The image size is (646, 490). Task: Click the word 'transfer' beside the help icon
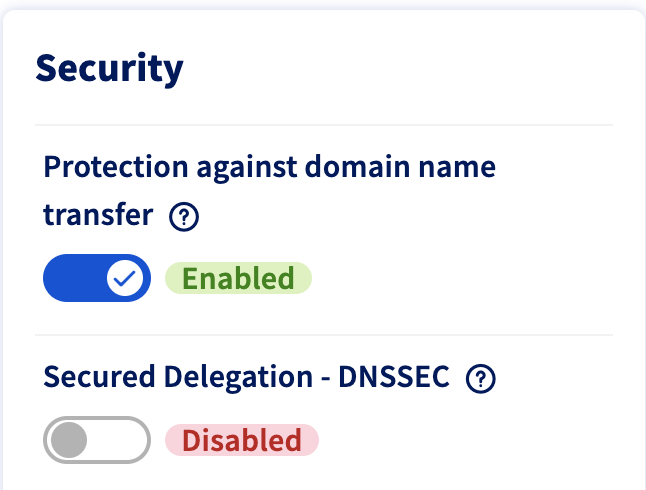point(98,215)
